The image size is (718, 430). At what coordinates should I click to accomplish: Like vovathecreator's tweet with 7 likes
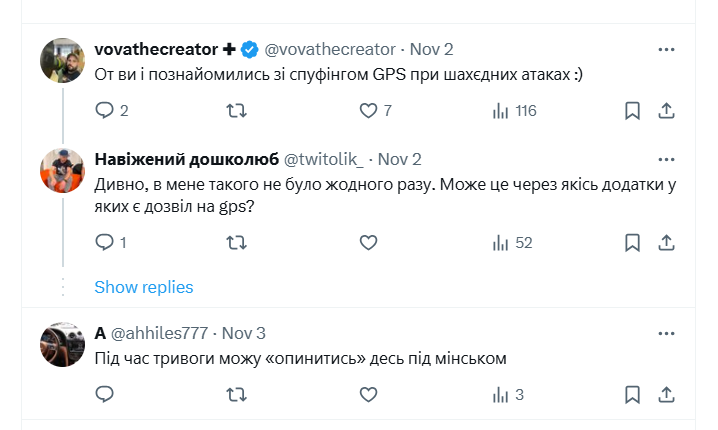coord(368,111)
